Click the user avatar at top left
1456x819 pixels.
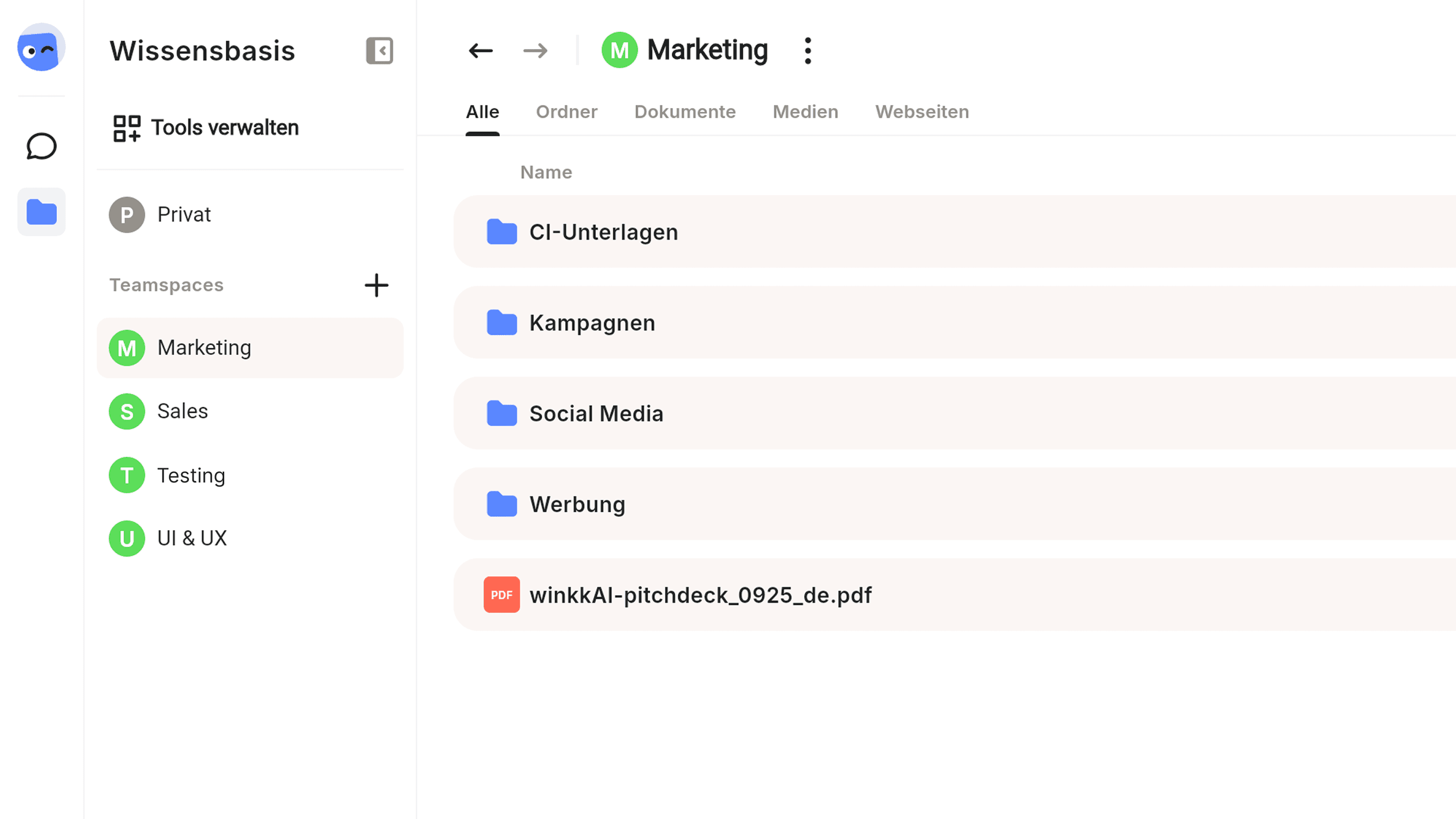pos(40,48)
